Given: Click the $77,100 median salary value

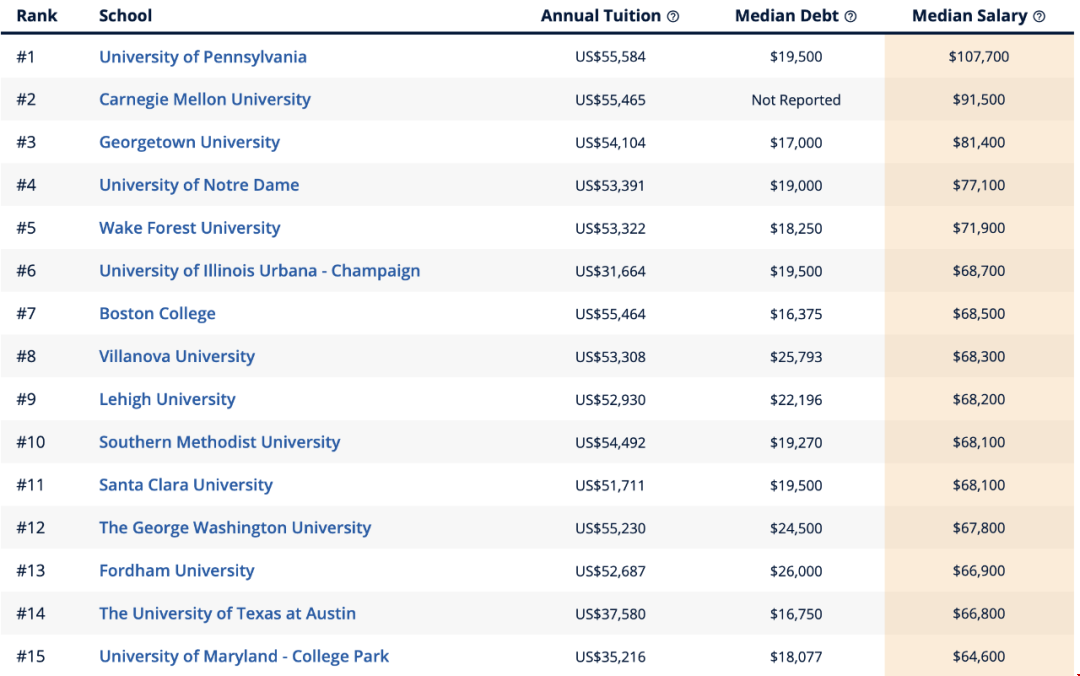Looking at the screenshot, I should click(979, 185).
